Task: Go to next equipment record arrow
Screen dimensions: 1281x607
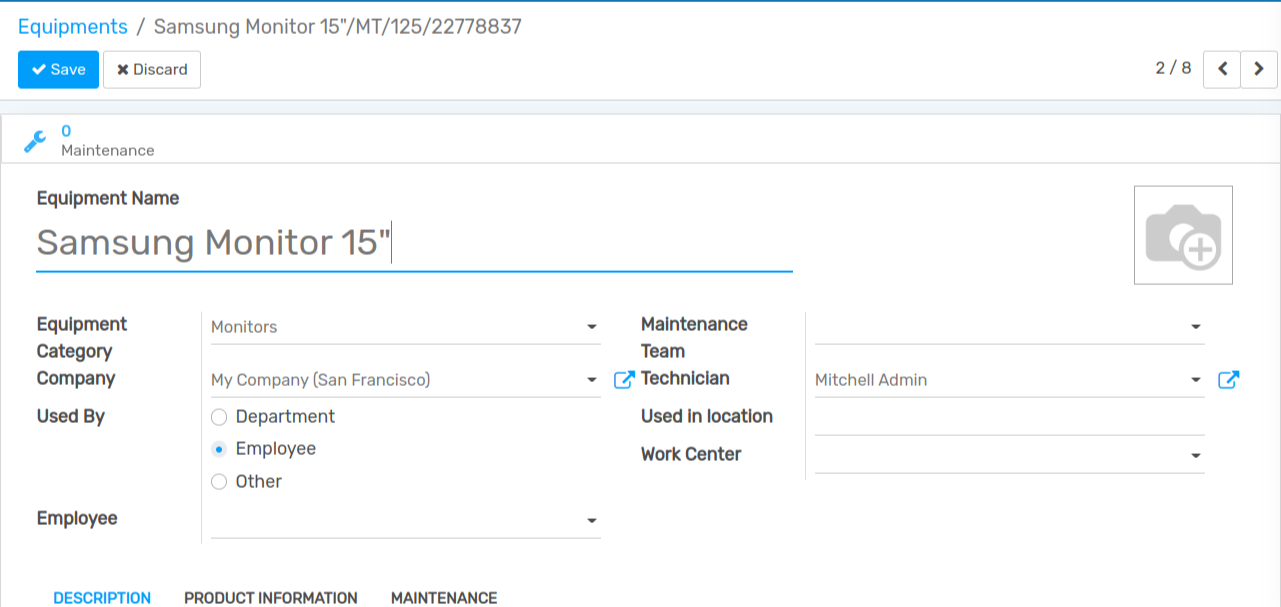Action: click(x=1259, y=70)
